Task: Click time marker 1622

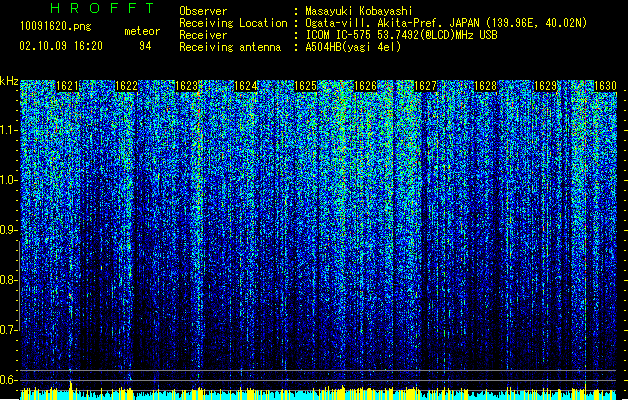Action: click(x=126, y=86)
